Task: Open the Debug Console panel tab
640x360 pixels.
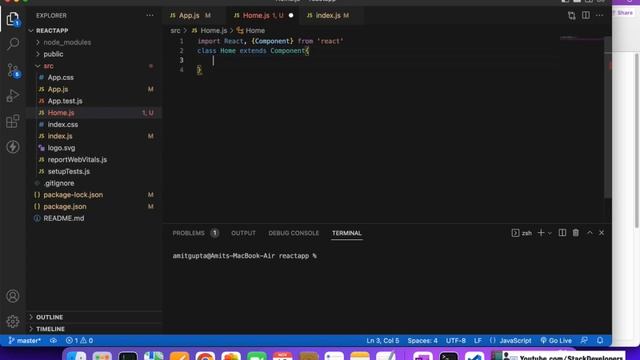Action: [x=293, y=233]
